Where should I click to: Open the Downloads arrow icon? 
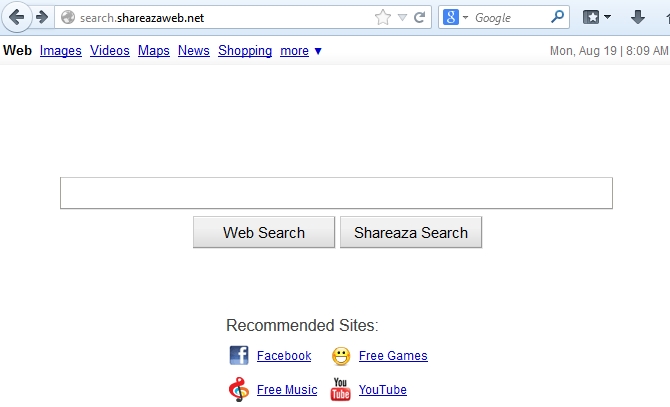(638, 17)
